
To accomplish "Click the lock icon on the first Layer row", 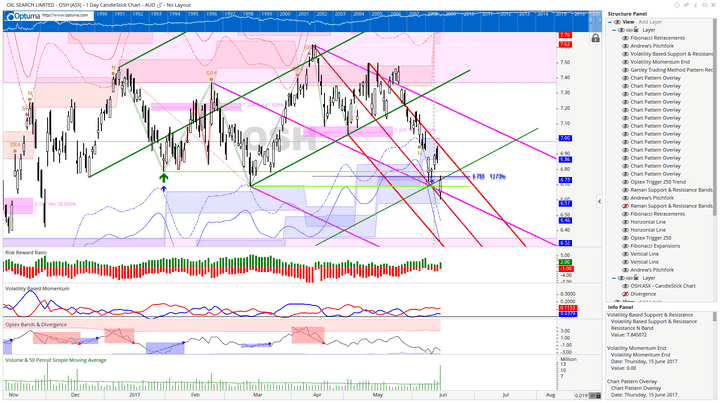I will [636, 30].
